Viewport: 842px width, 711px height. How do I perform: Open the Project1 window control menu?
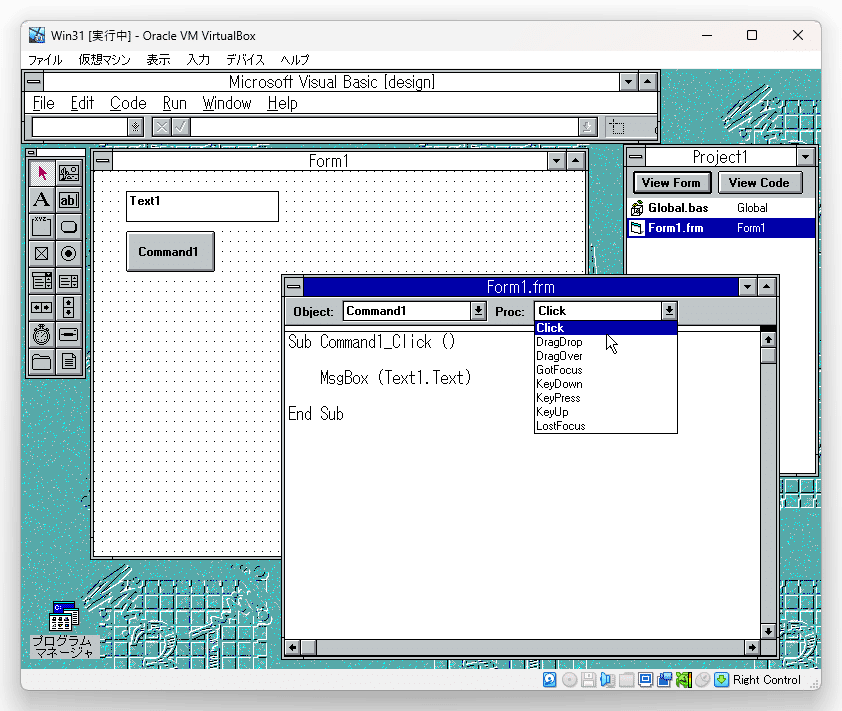(636, 157)
